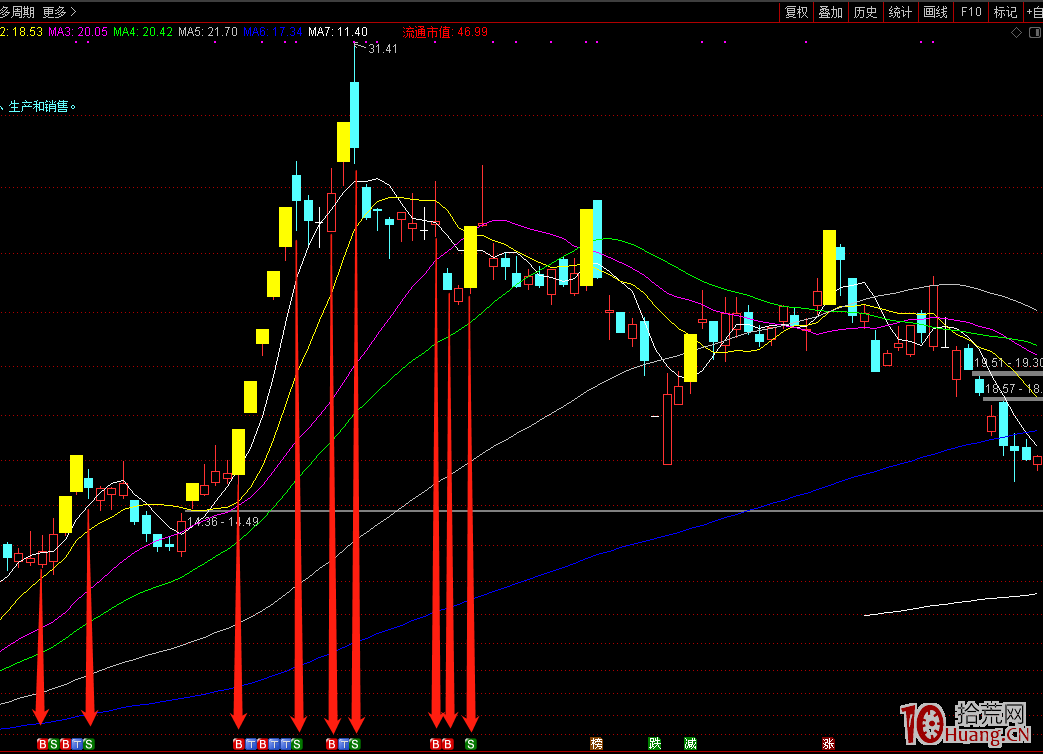This screenshot has height=754, width=1043.
Task: Click the green 减 event marker
Action: tap(690, 744)
